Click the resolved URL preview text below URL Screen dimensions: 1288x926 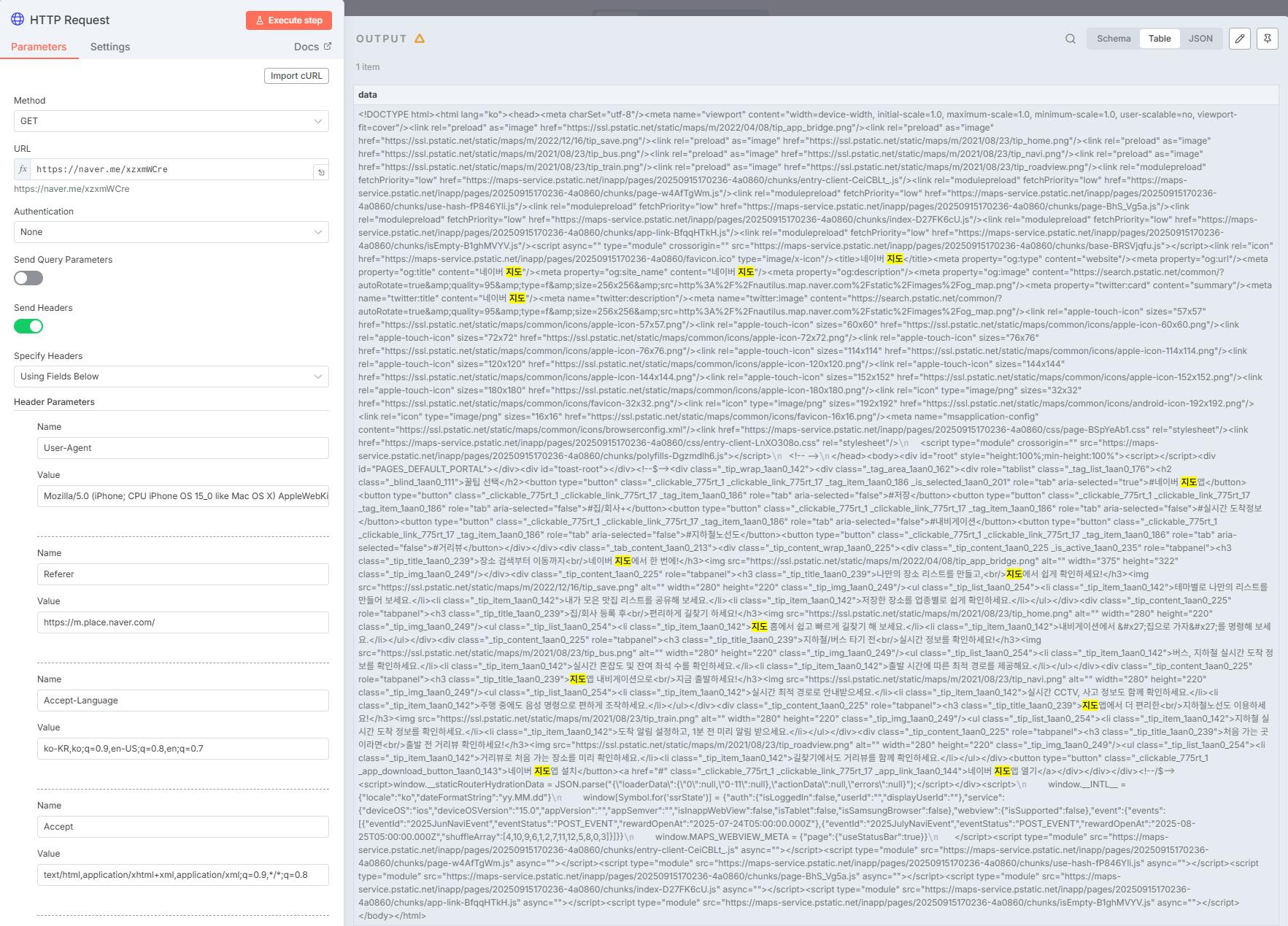pos(72,189)
